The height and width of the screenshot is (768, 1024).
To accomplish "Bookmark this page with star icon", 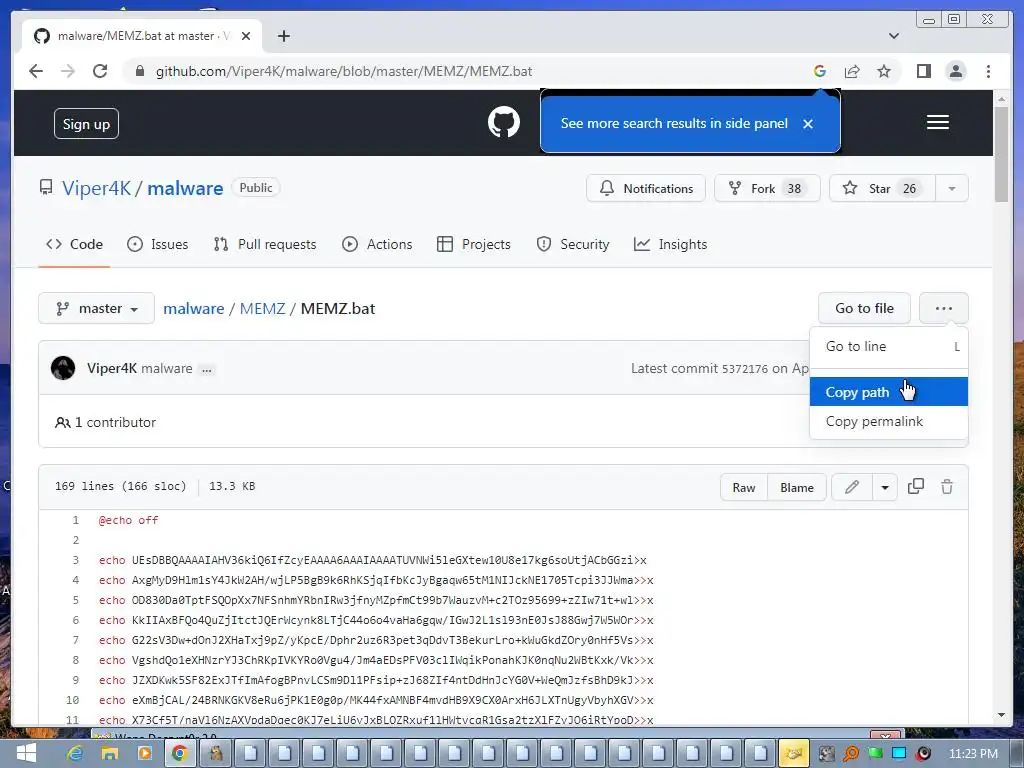I will pyautogui.click(x=884, y=71).
